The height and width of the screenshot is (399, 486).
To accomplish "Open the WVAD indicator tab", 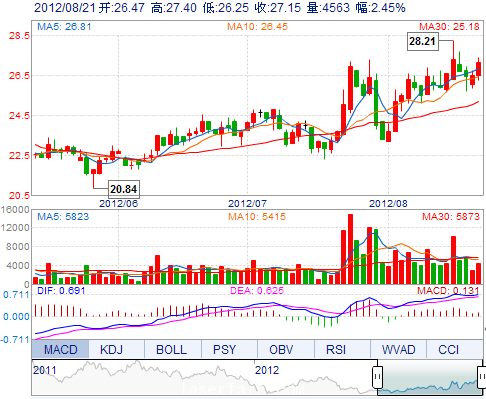I will click(x=398, y=349).
